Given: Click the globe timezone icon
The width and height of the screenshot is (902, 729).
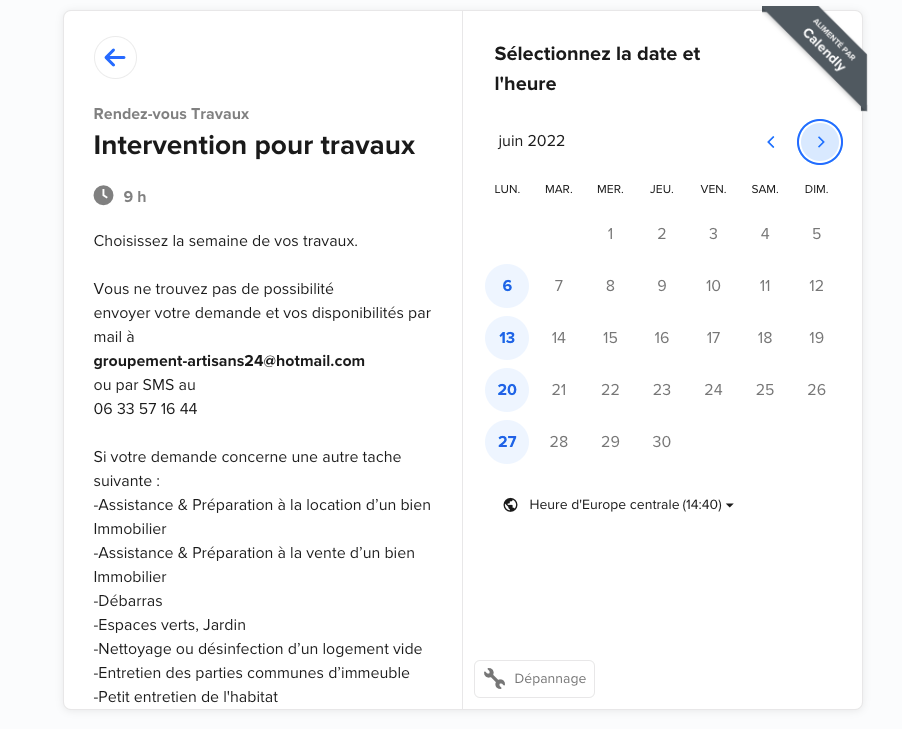Looking at the screenshot, I should [x=511, y=505].
